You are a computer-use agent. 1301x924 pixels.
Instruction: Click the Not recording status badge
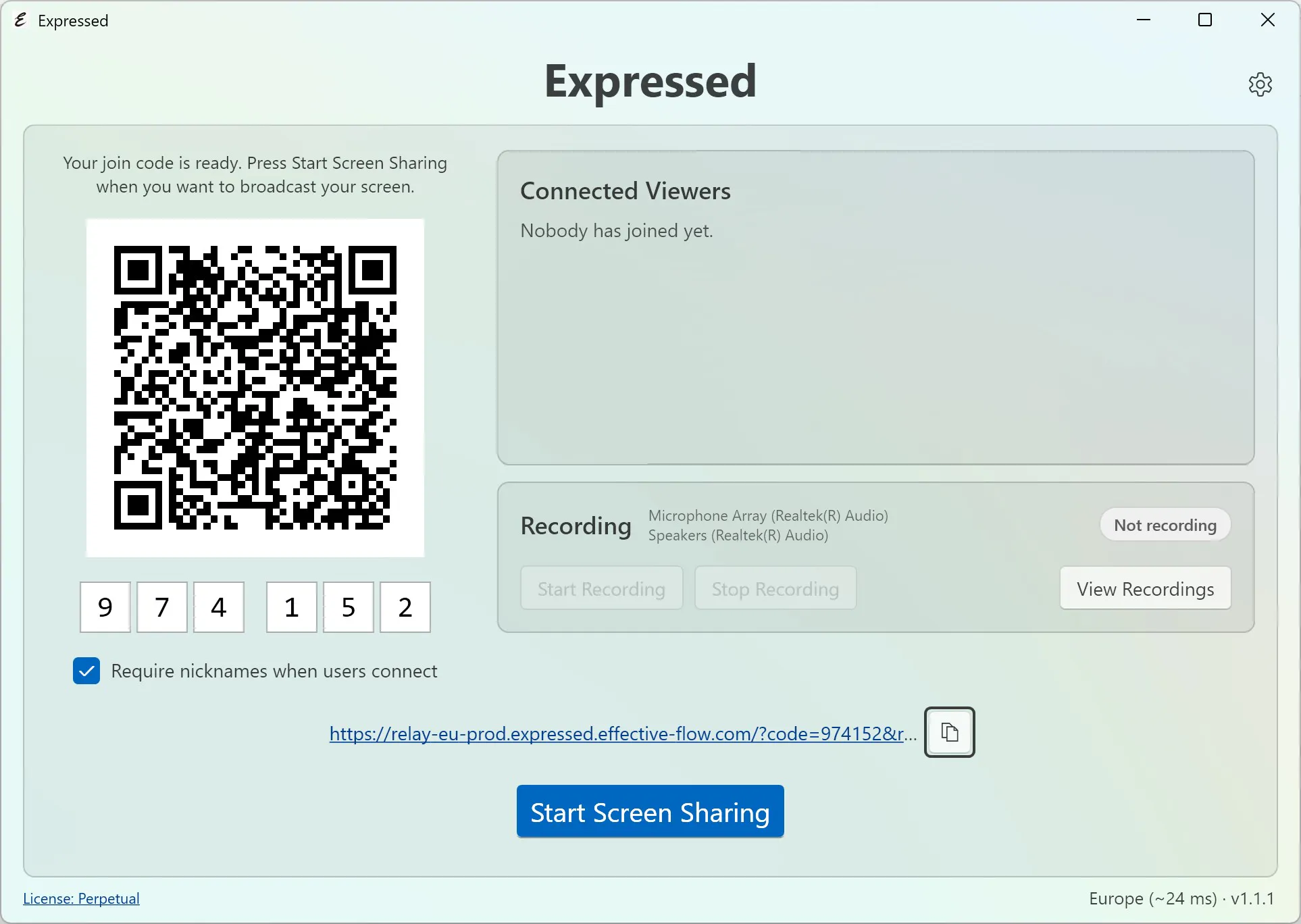(1165, 525)
